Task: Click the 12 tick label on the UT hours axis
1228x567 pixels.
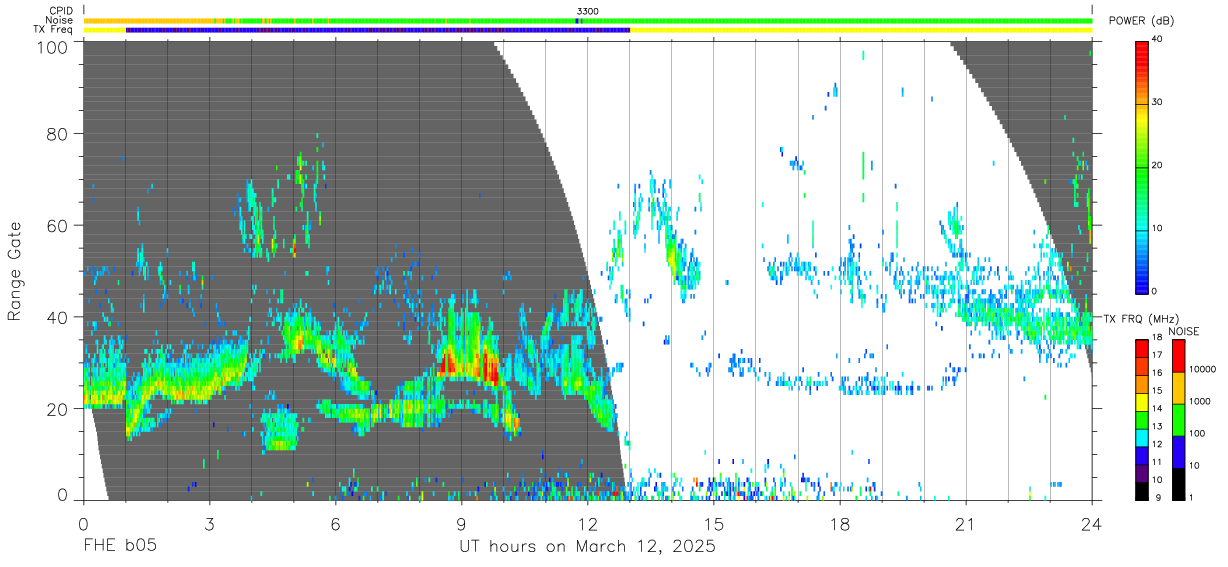Action: [x=587, y=524]
